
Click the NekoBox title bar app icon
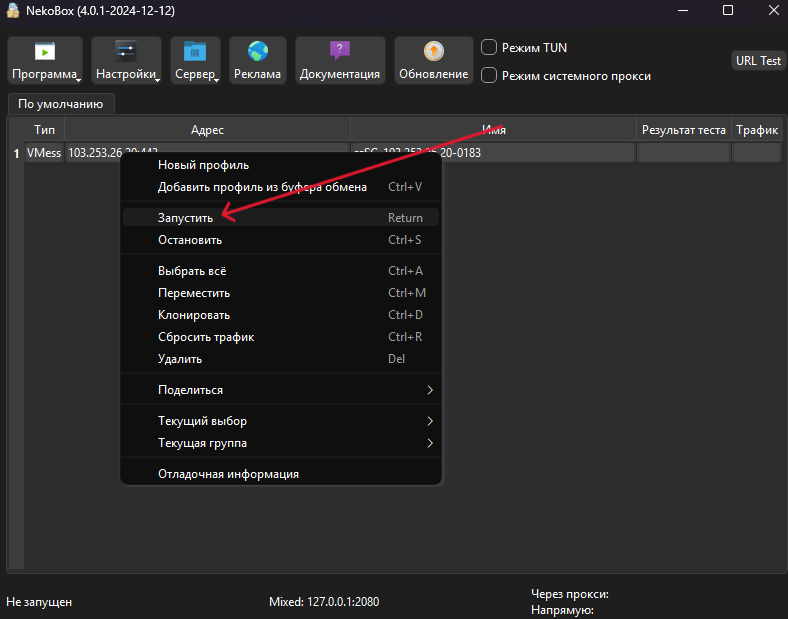click(13, 11)
